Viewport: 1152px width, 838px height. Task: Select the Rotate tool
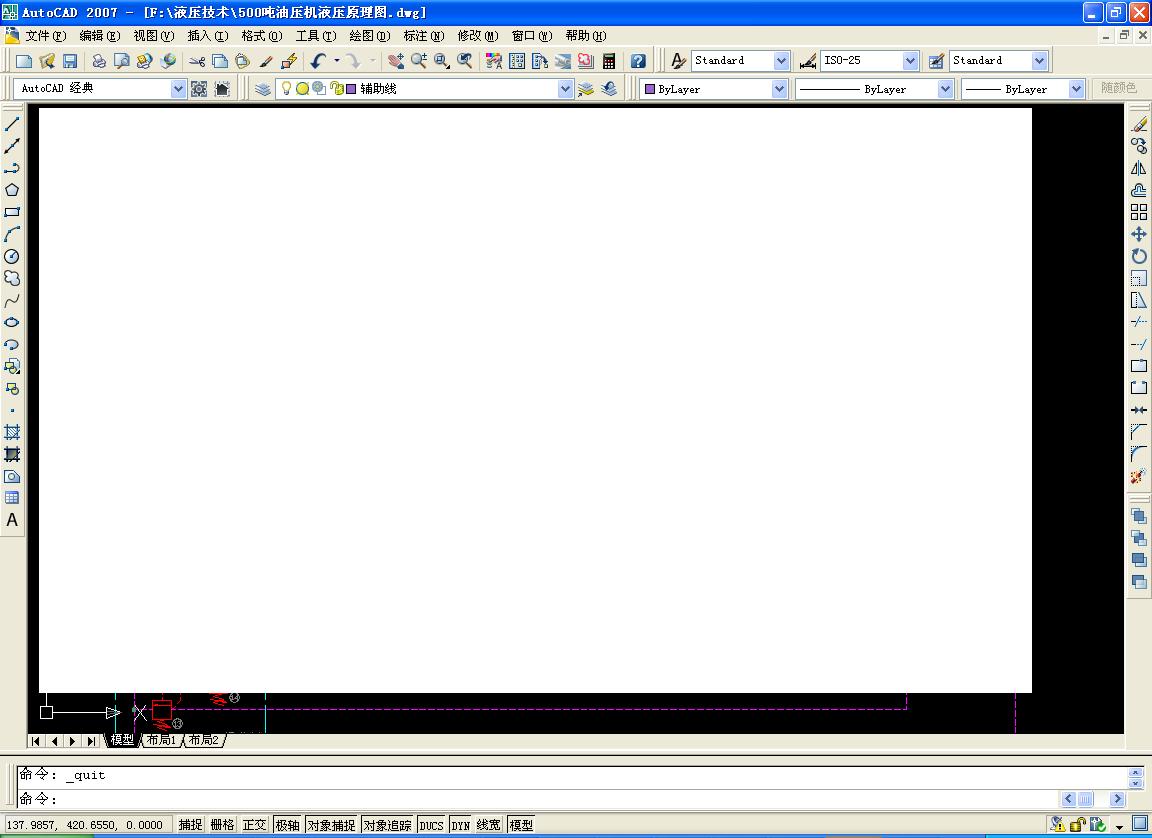point(1139,256)
